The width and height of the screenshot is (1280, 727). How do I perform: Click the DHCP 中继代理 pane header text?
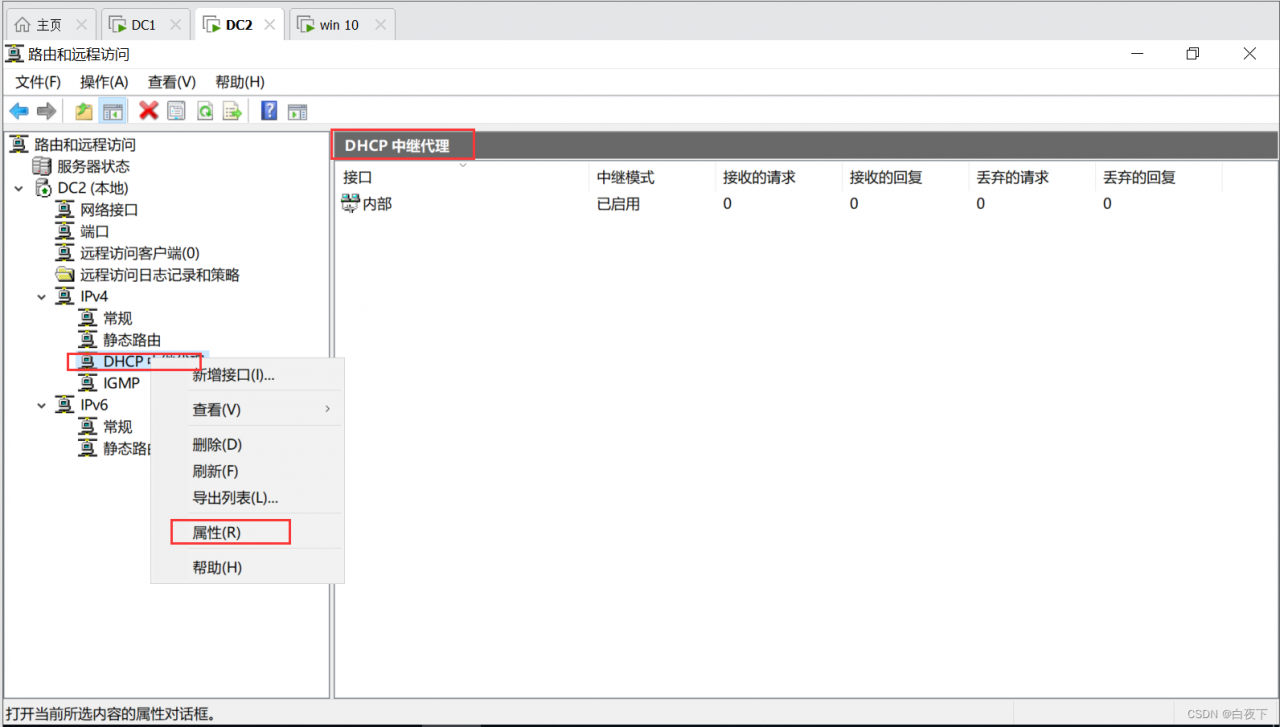(397, 146)
